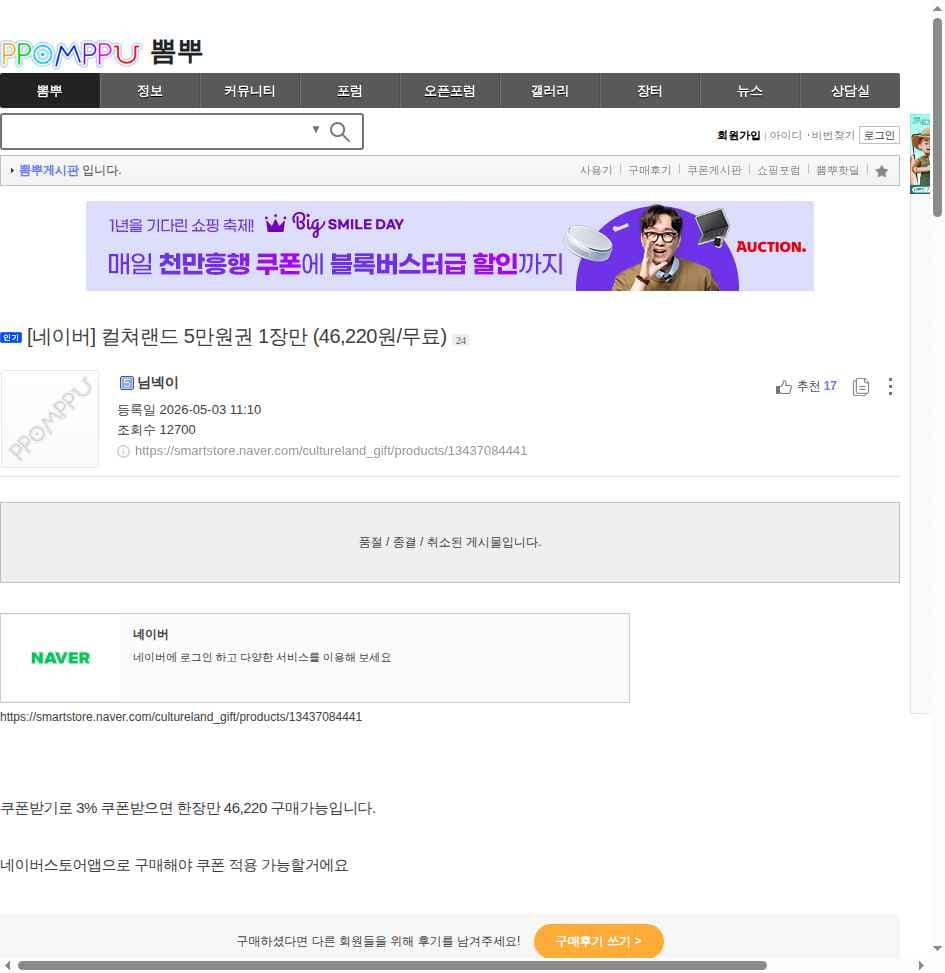Click the 등록일 2026-05-03 11:10 text
This screenshot has width=945, height=973.
click(x=189, y=410)
